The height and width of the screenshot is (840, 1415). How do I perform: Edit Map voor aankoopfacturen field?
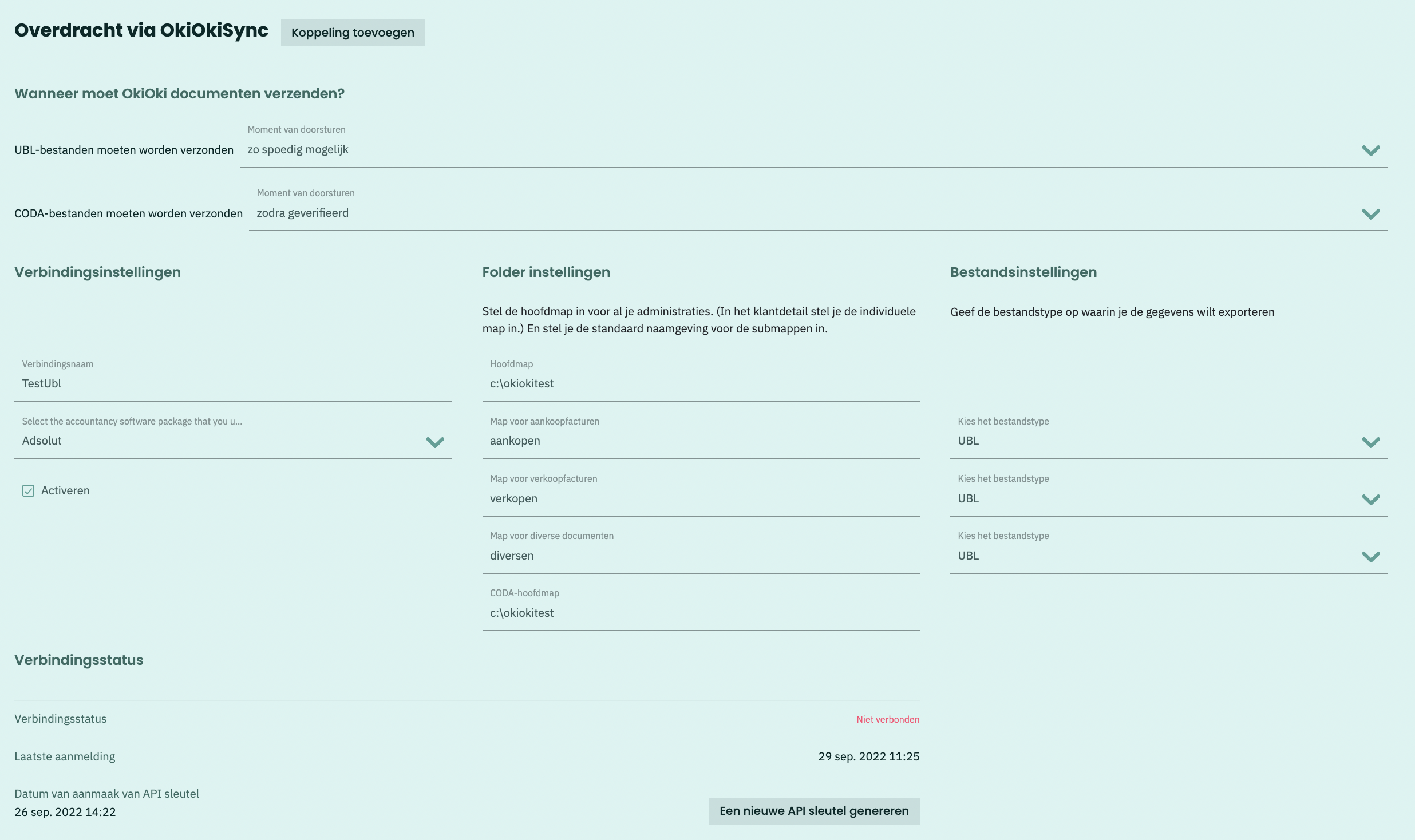701,436
